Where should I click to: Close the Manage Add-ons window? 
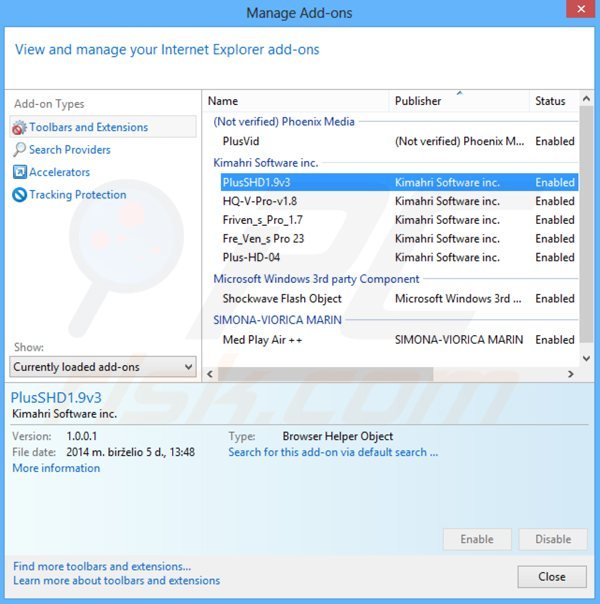click(581, 8)
